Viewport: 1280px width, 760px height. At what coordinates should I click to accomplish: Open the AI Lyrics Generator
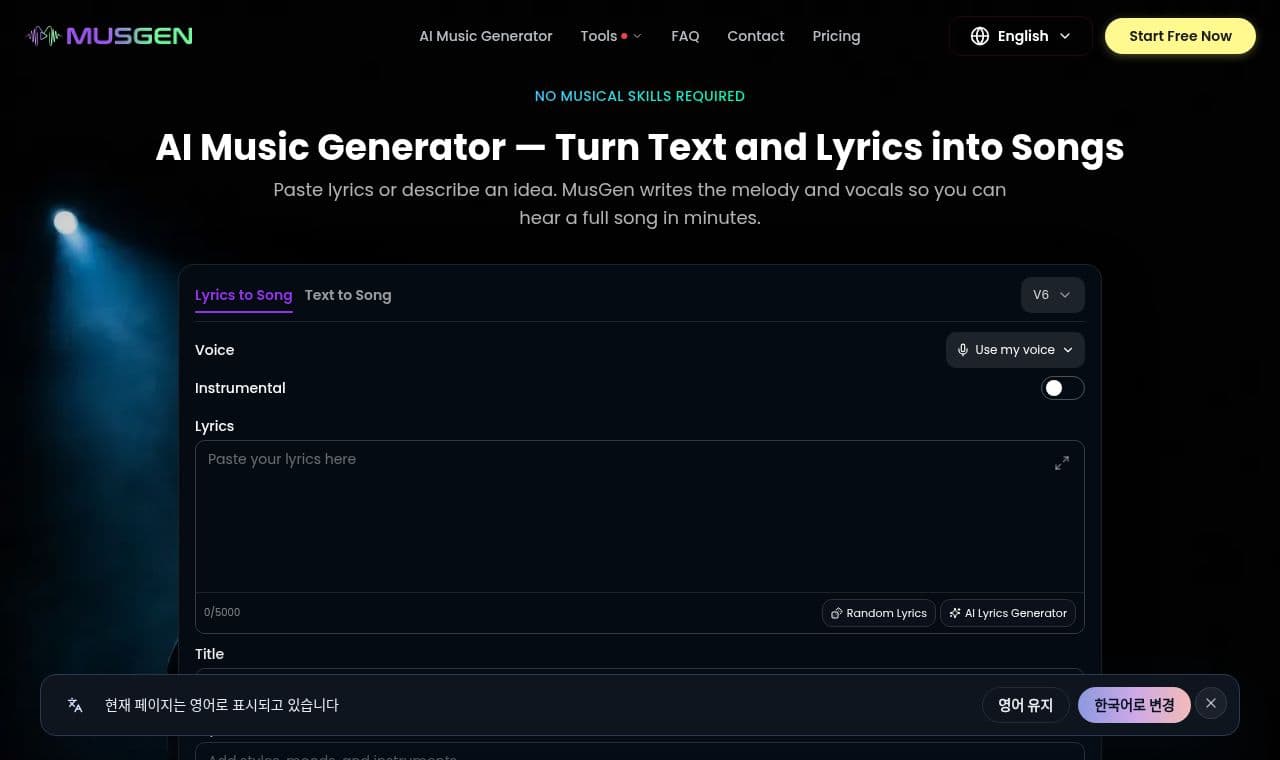click(x=1008, y=613)
